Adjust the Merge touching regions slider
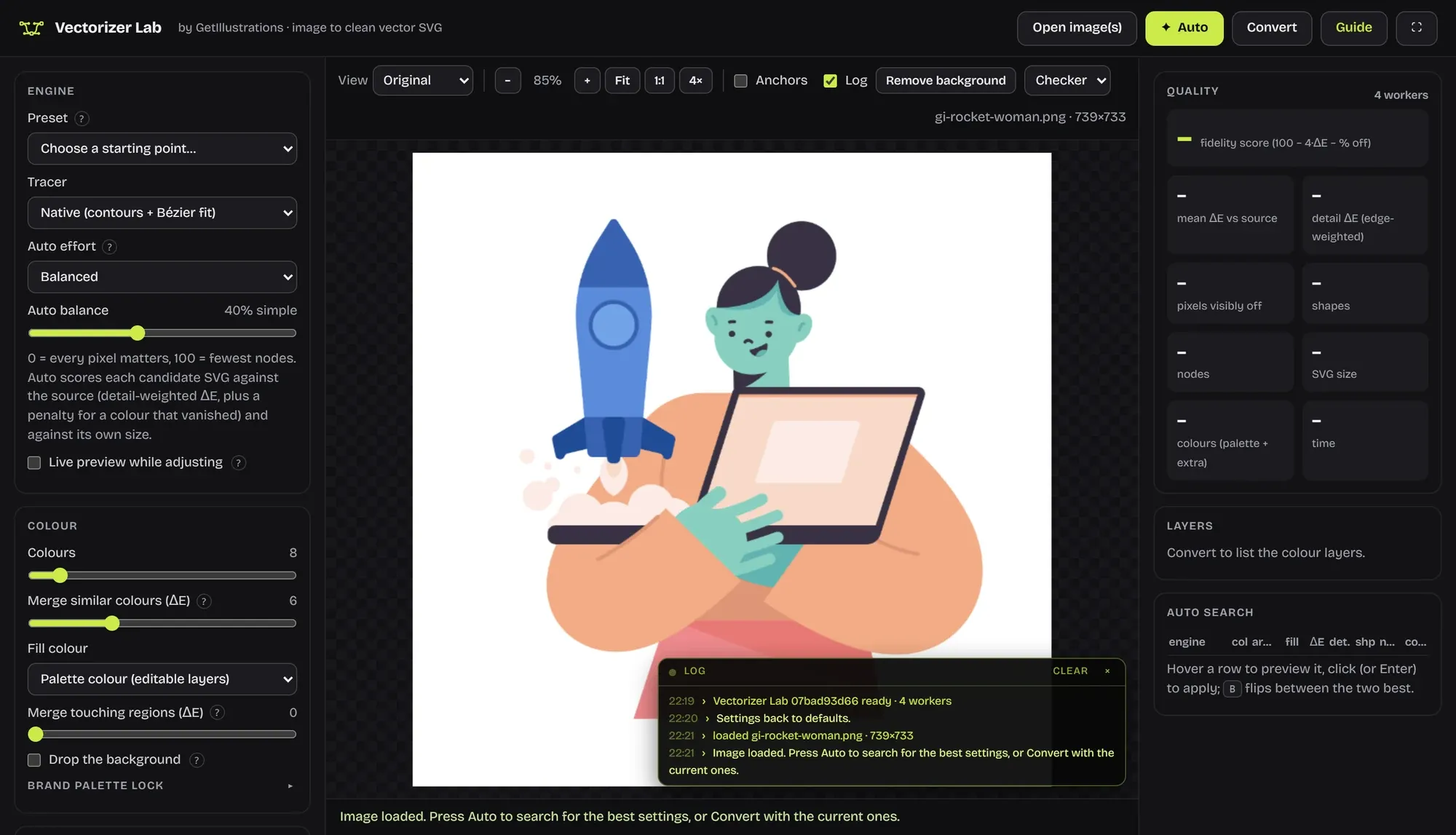The height and width of the screenshot is (835, 1456). tap(162, 735)
